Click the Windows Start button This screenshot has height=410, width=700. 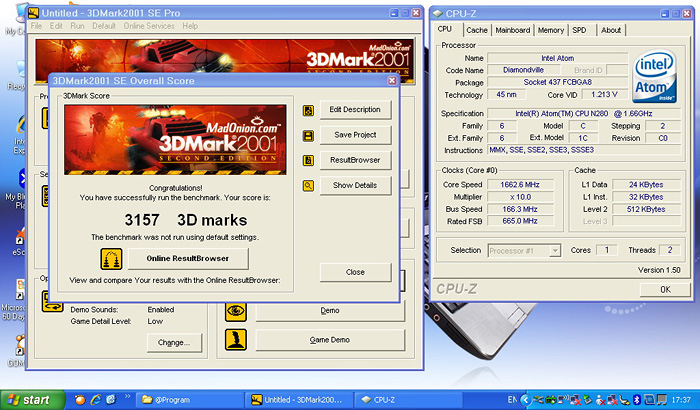(32, 400)
